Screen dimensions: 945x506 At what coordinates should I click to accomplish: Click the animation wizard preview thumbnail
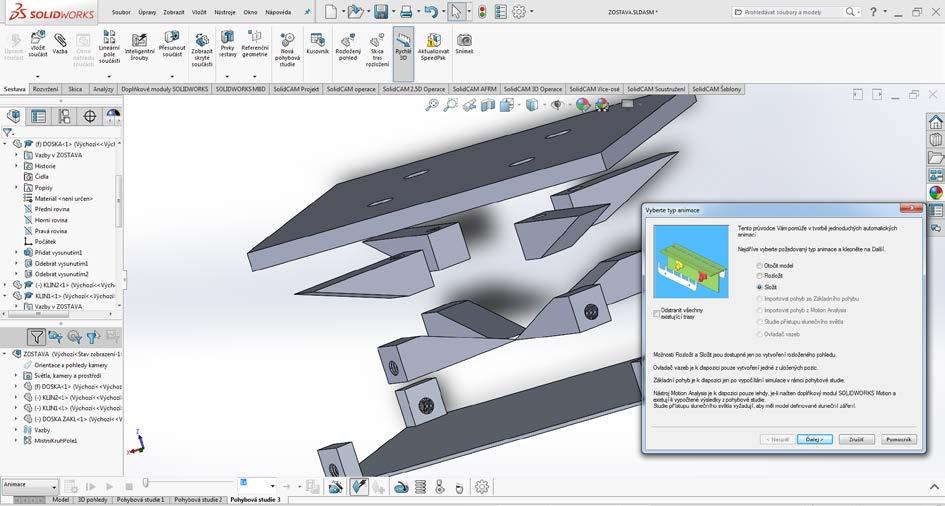691,262
